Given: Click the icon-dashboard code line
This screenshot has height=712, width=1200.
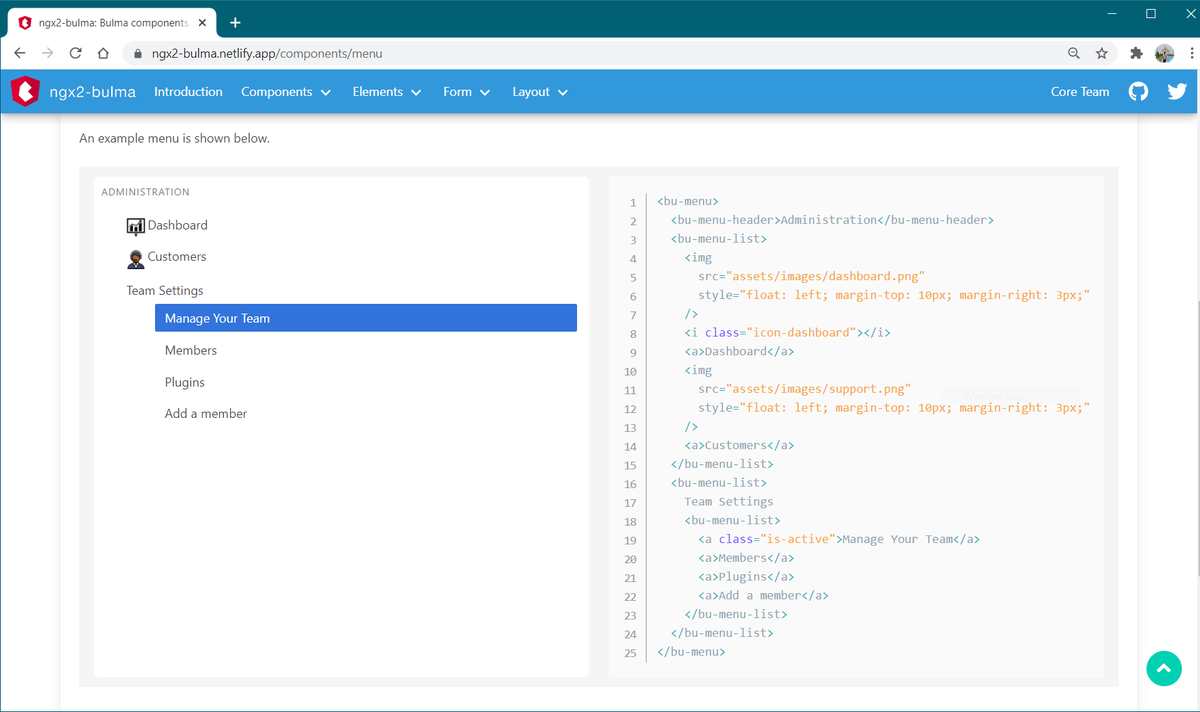Looking at the screenshot, I should tap(787, 332).
